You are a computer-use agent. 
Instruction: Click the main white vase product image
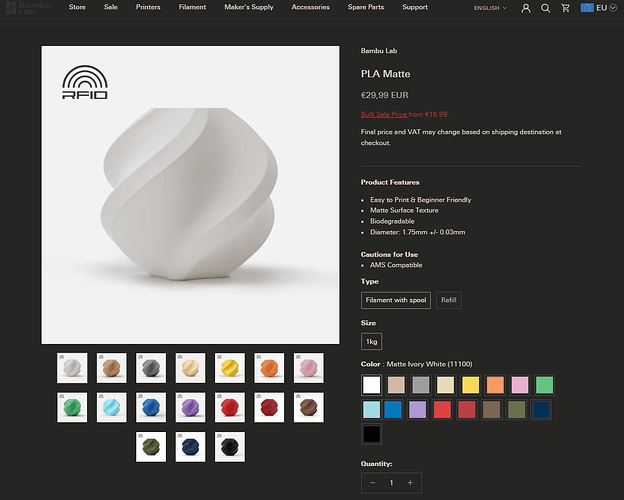190,195
